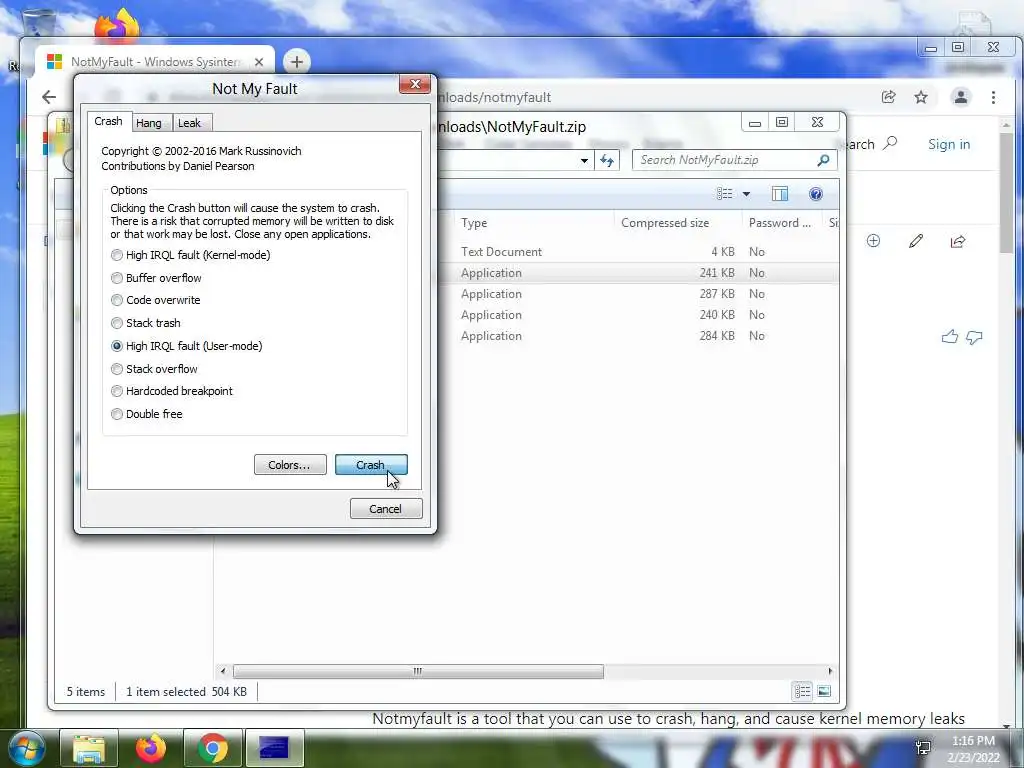The image size is (1024, 768).
Task: Click the scrollbar right arrow in Explorer
Action: pyautogui.click(x=830, y=671)
